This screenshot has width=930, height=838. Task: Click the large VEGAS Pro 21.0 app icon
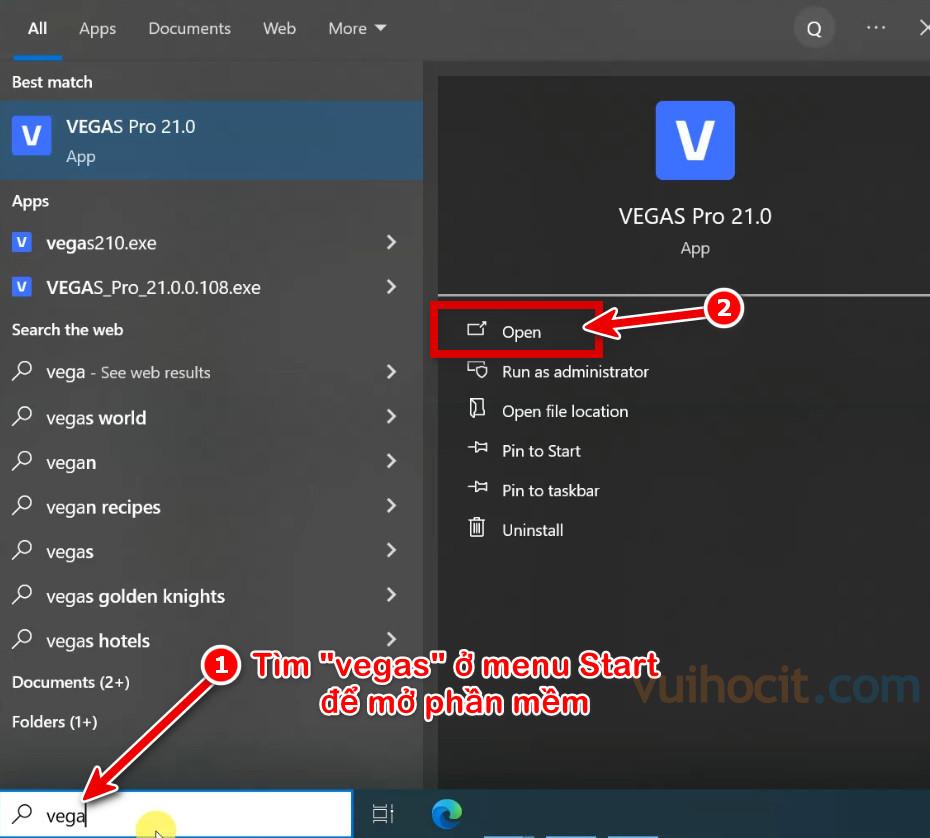click(694, 140)
